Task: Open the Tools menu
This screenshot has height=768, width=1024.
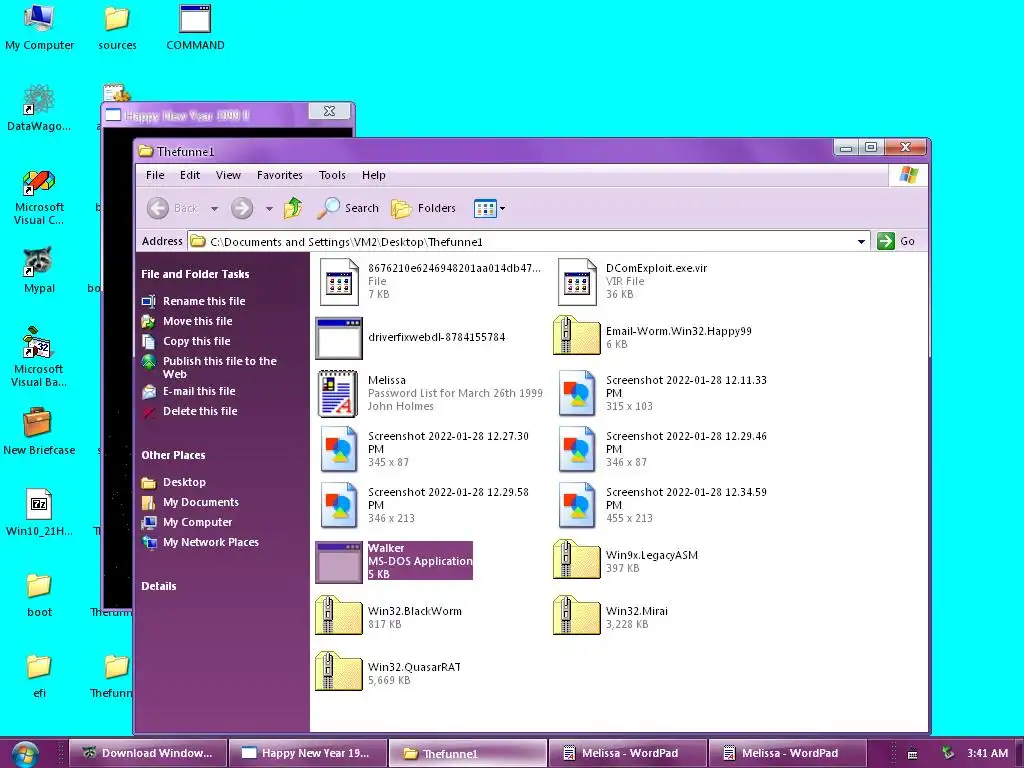Action: click(x=332, y=175)
